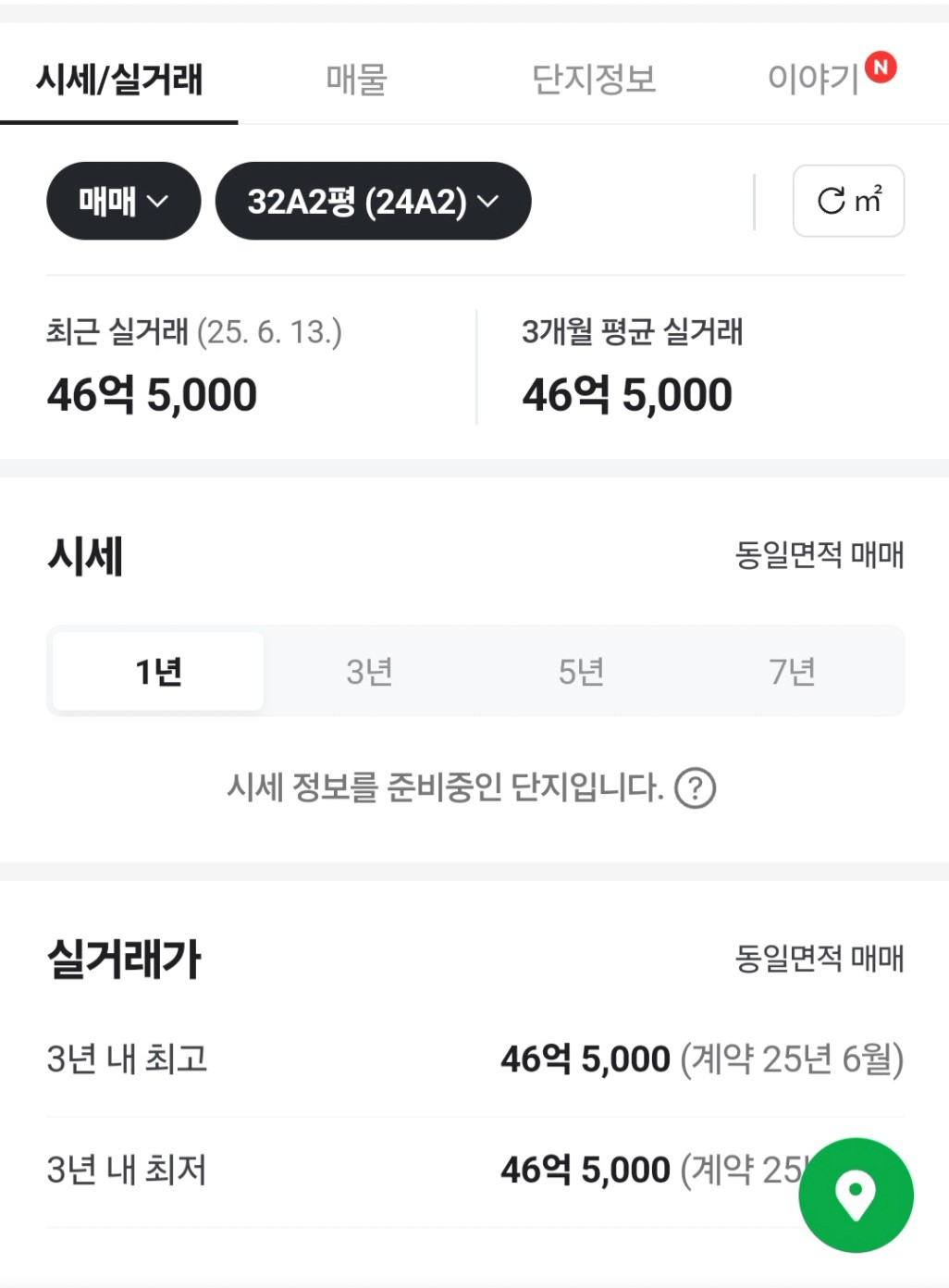Select the 7년 period option
This screenshot has height=1288, width=949.
pos(793,672)
